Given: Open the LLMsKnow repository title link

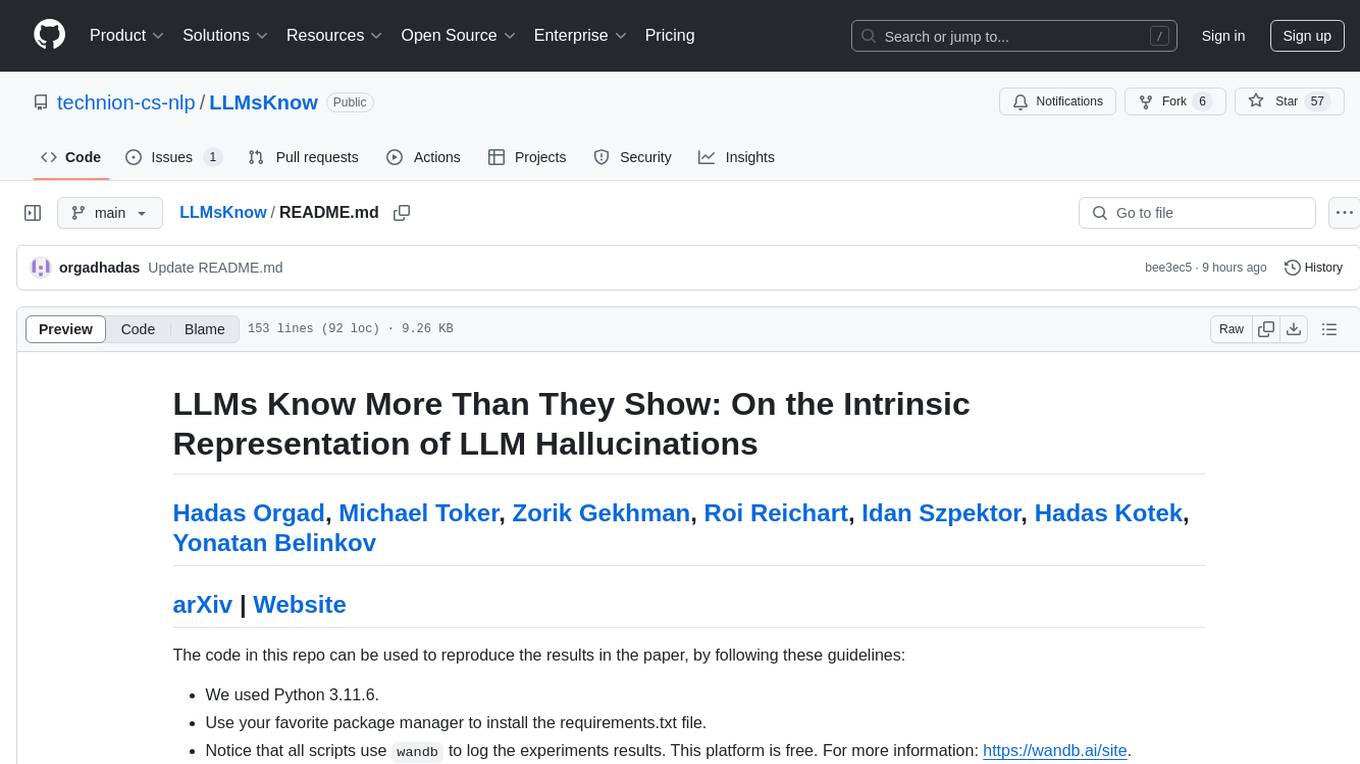Looking at the screenshot, I should tap(264, 102).
